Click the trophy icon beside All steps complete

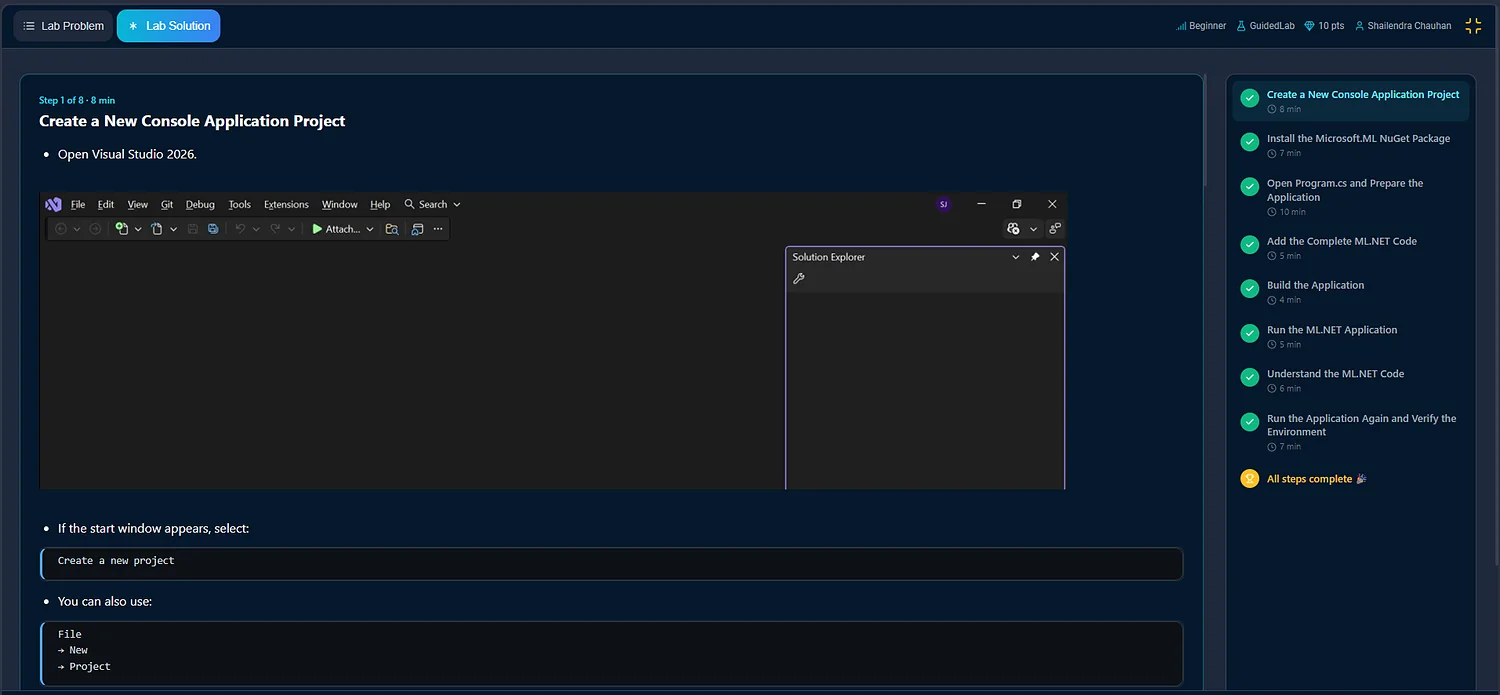point(1249,478)
